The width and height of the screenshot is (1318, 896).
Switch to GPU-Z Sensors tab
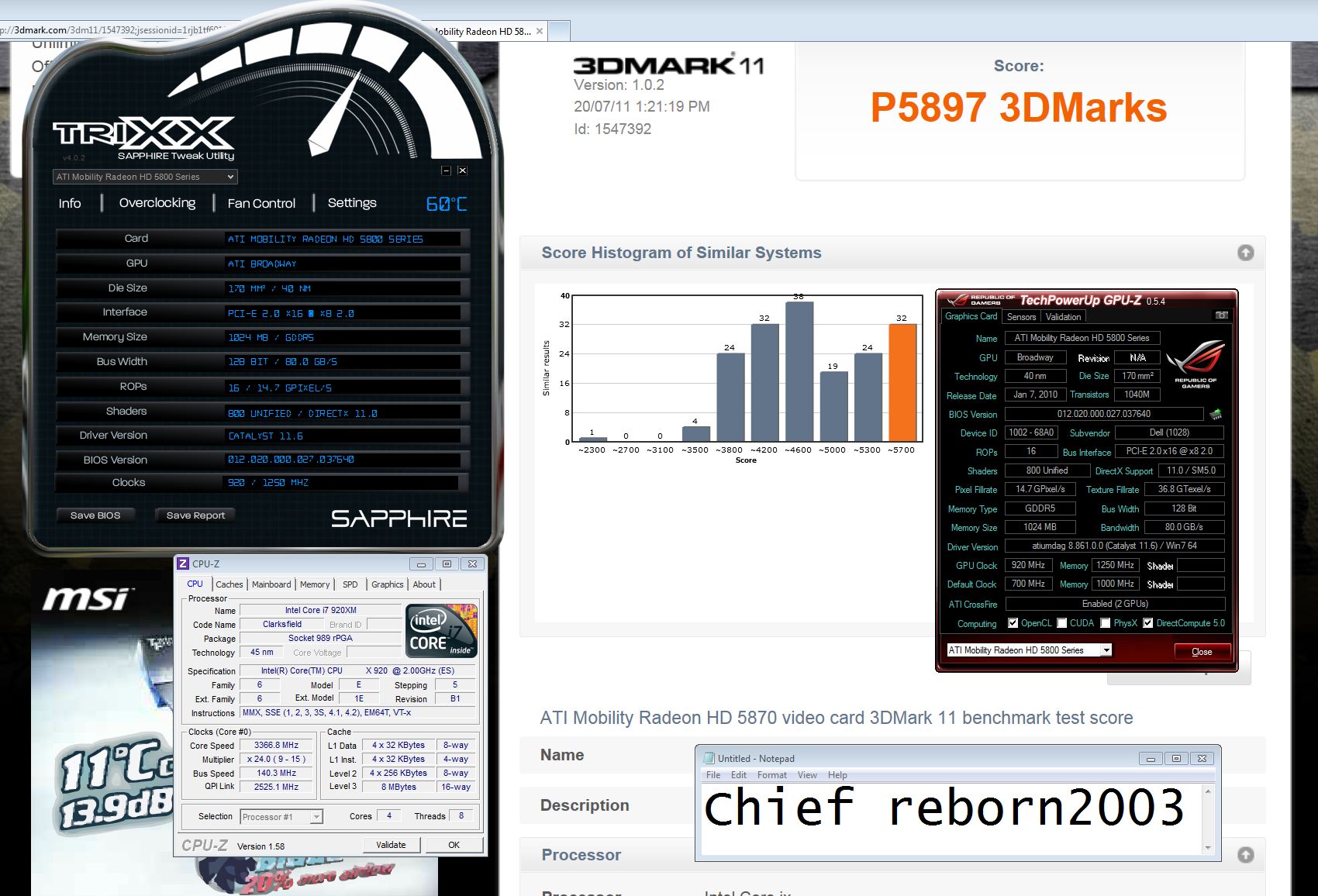1021,316
